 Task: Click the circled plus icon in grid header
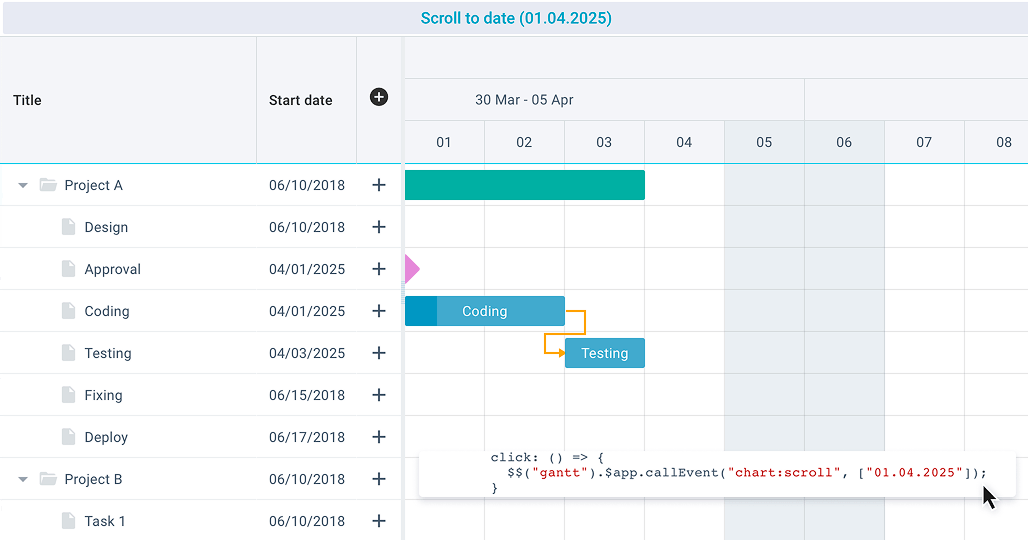pyautogui.click(x=379, y=97)
